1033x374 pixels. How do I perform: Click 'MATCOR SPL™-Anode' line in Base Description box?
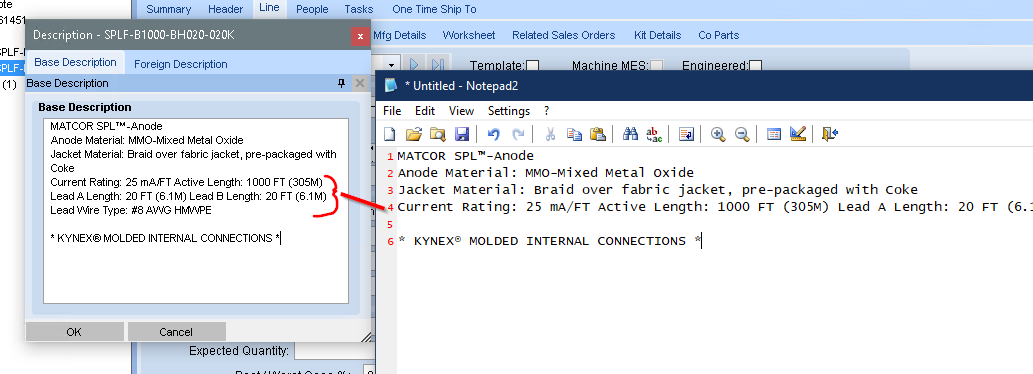click(106, 126)
